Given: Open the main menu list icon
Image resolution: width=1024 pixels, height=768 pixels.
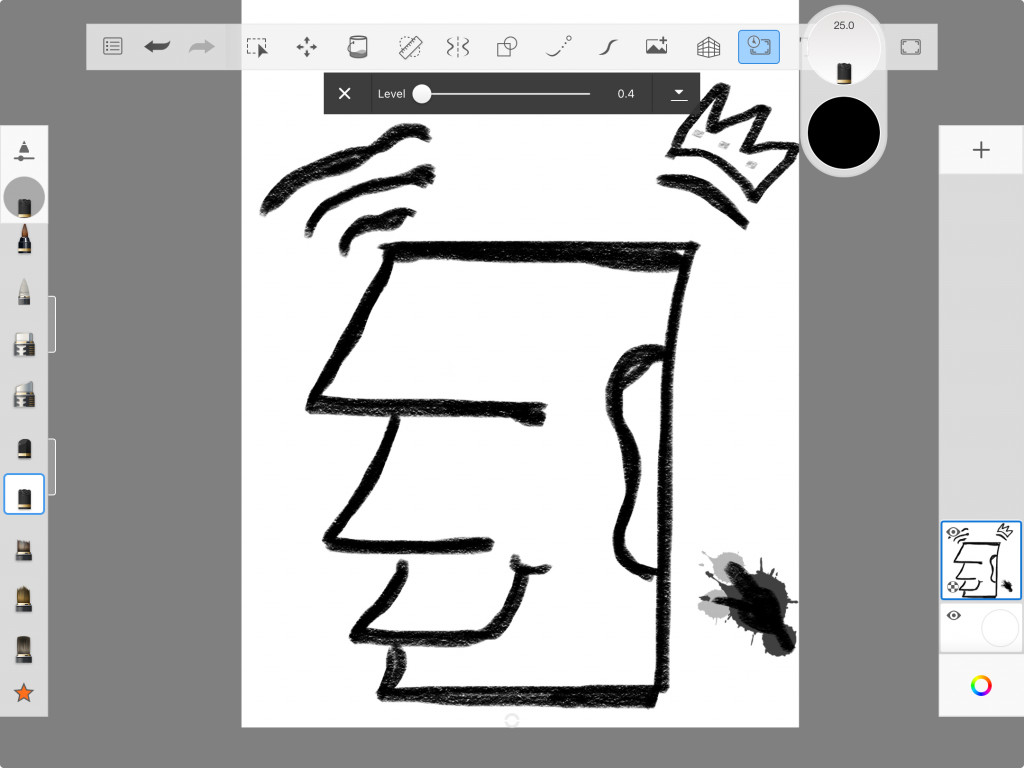Looking at the screenshot, I should [x=113, y=46].
